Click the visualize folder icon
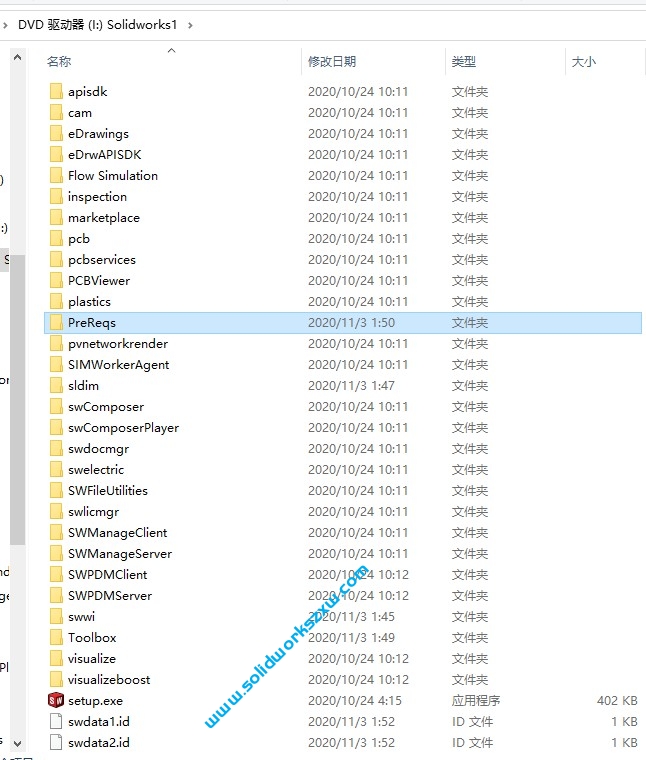Screen dimensions: 646x760 (x=56, y=659)
